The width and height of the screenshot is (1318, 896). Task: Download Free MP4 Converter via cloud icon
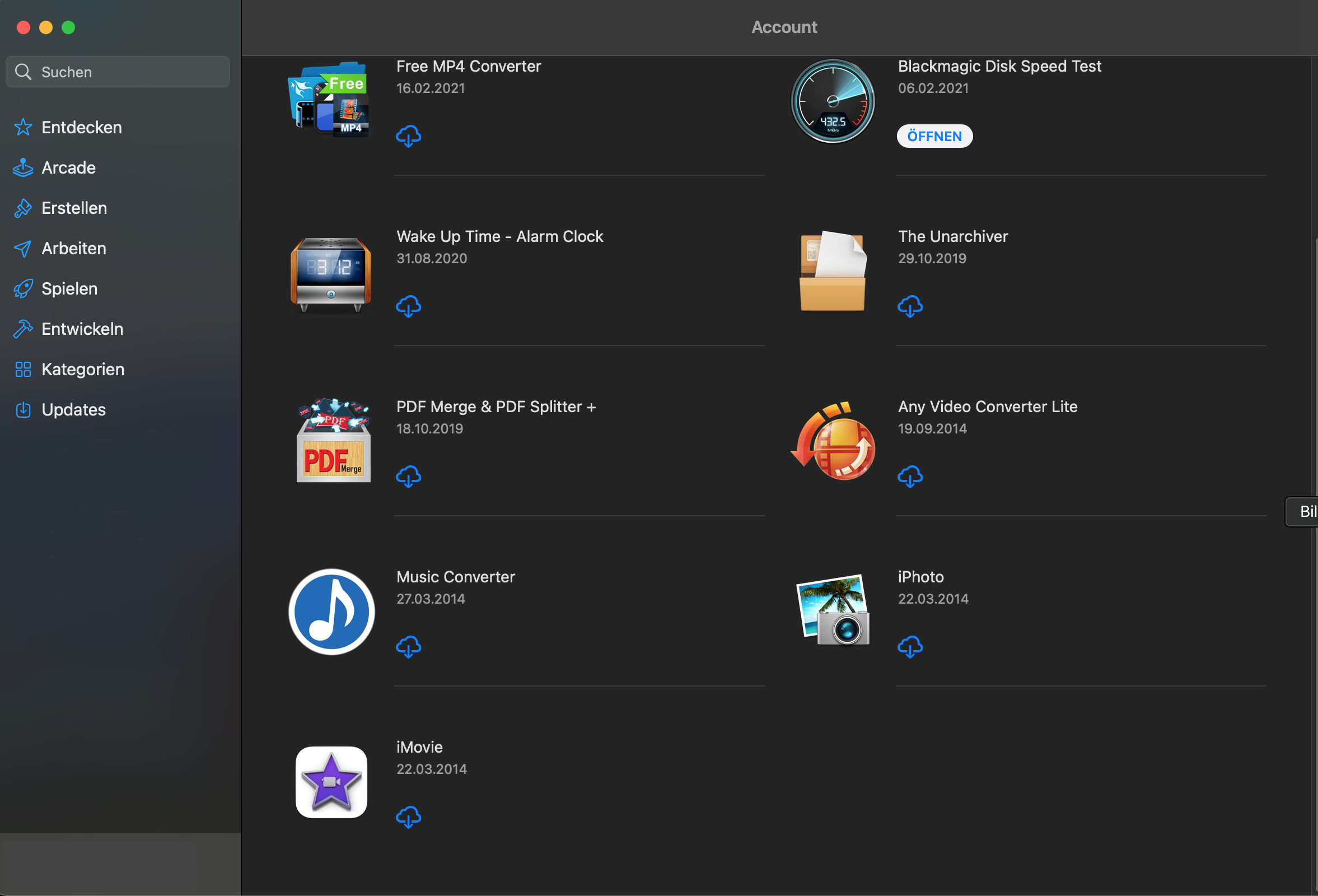408,136
